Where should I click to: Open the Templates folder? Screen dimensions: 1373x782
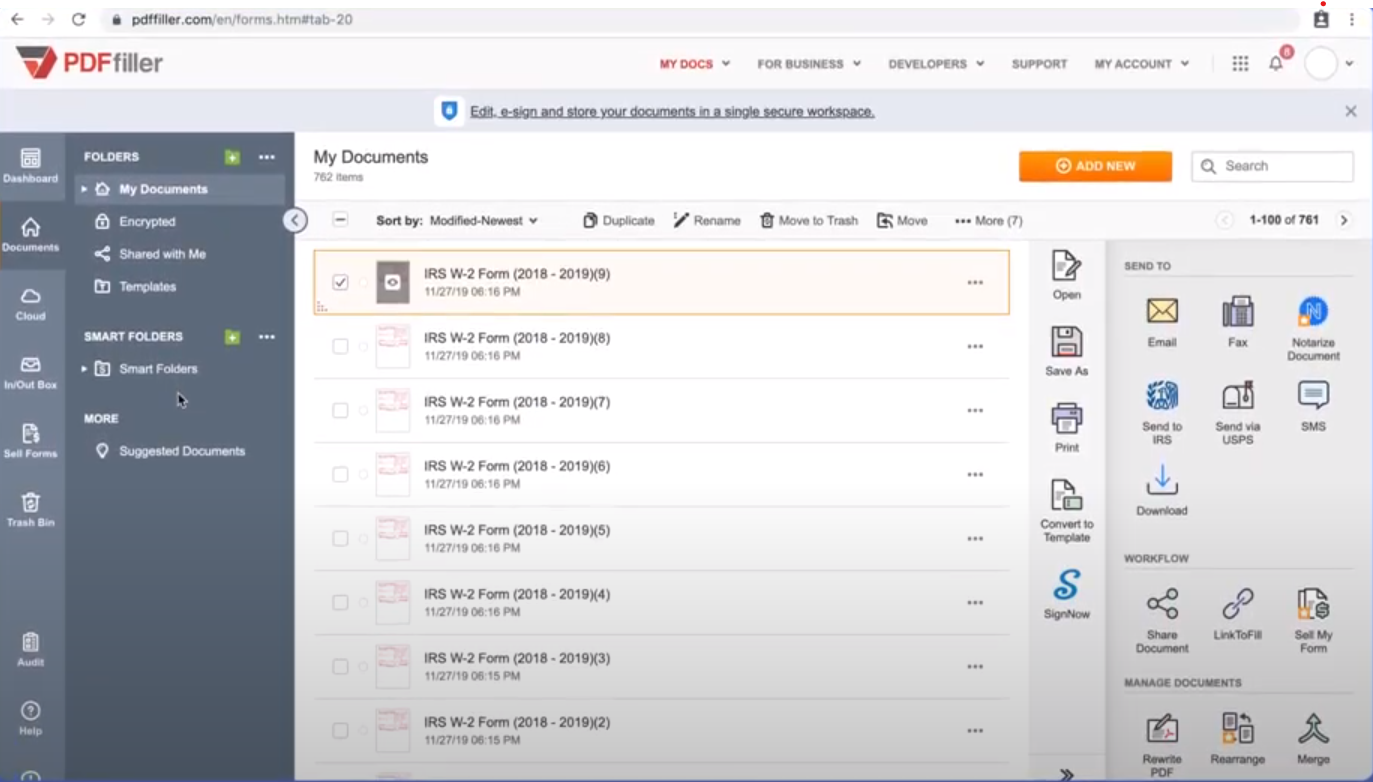coord(135,286)
